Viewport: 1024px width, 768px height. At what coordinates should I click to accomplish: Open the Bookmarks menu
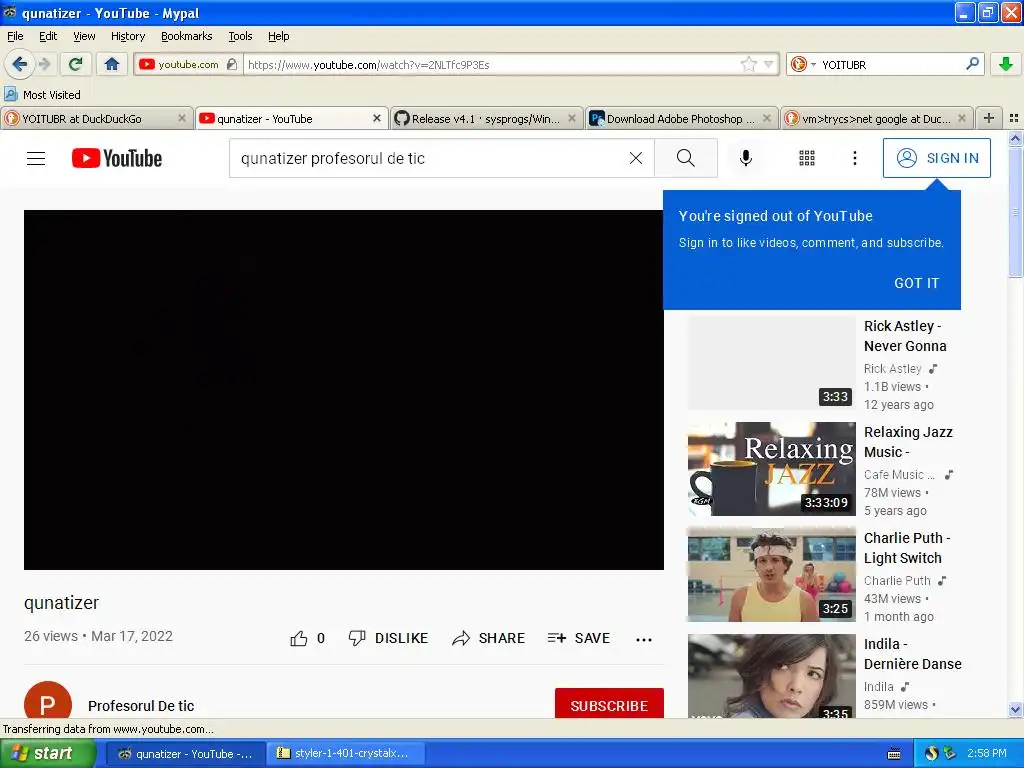click(187, 36)
